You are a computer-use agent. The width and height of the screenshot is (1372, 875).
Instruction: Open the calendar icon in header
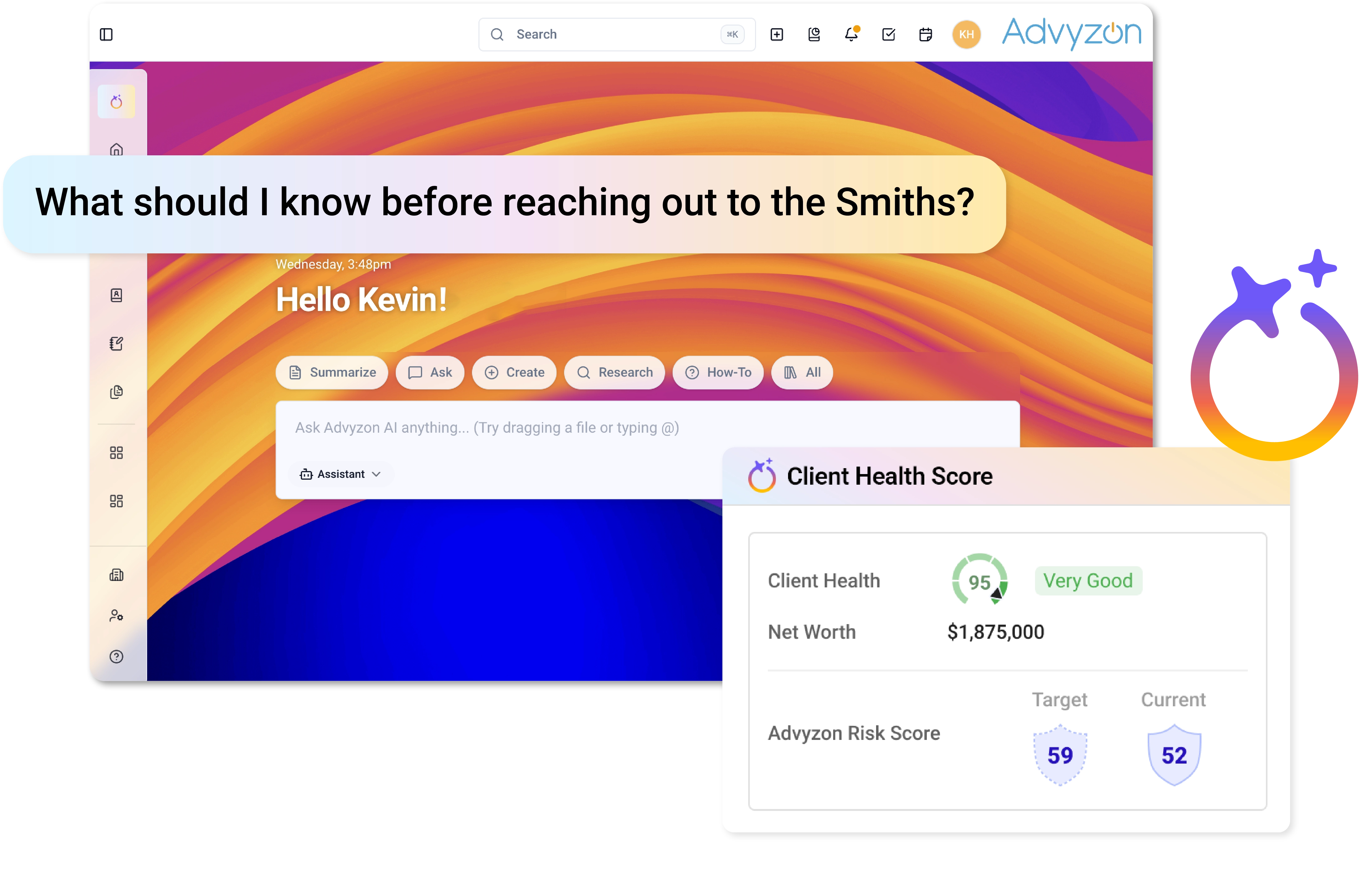925,35
